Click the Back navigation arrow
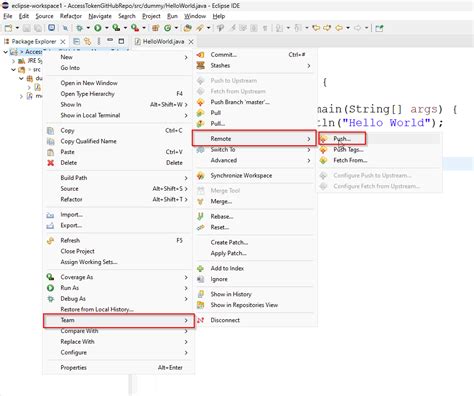 point(339,28)
